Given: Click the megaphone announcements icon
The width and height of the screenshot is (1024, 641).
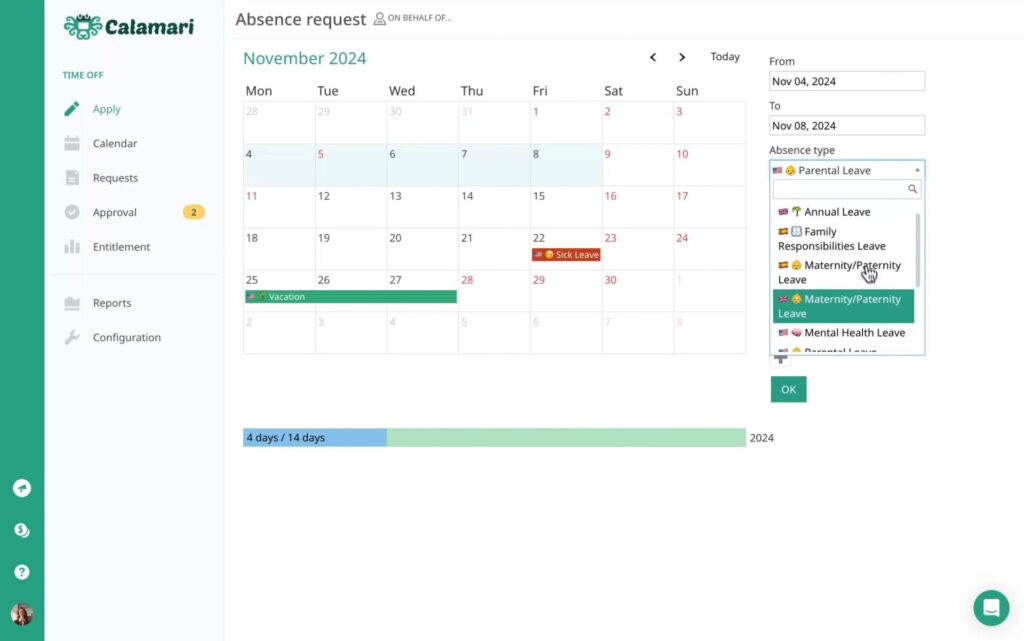Looking at the screenshot, I should [x=22, y=488].
